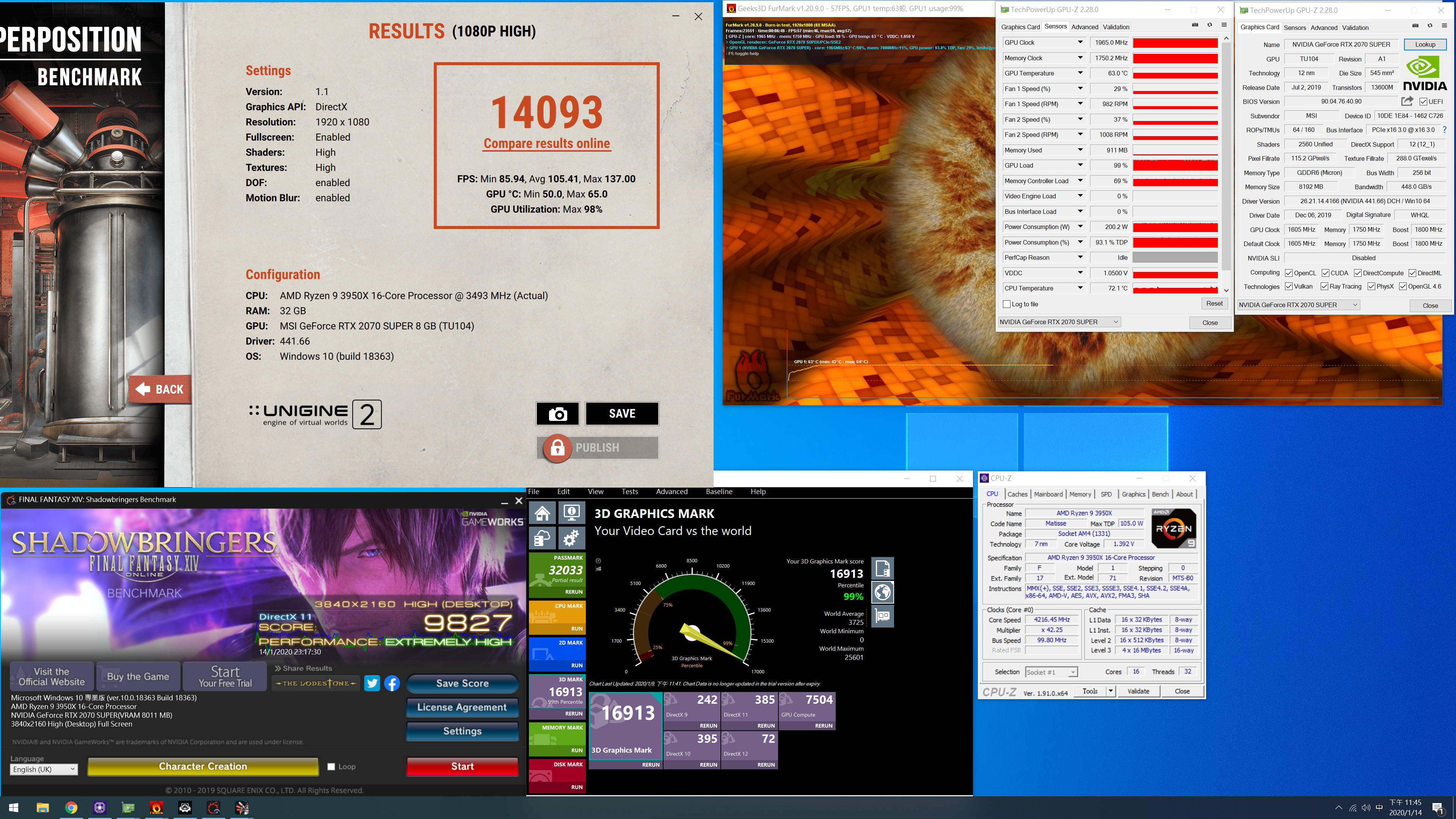Click Compare results online link
The width and height of the screenshot is (1456, 819).
(546, 144)
